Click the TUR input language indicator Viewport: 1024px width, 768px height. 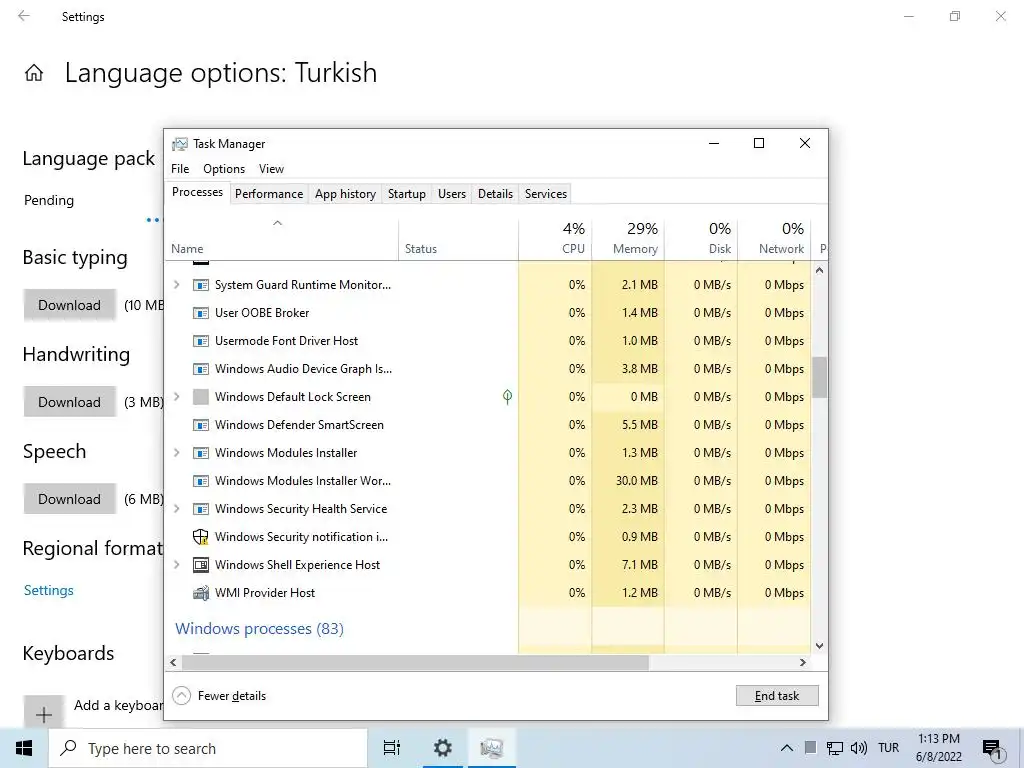(889, 748)
